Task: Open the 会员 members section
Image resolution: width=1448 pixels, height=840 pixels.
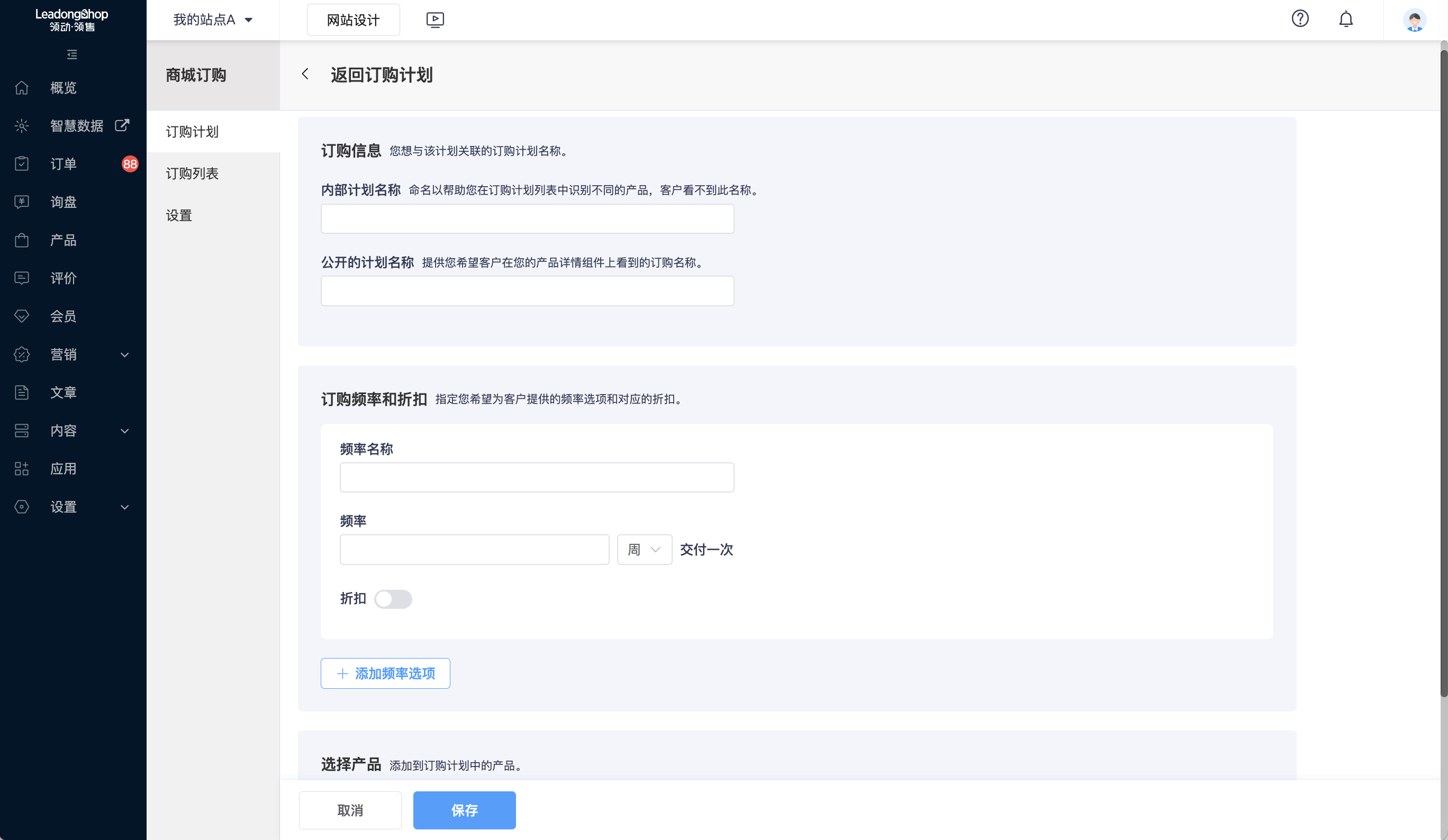Action: [x=63, y=316]
